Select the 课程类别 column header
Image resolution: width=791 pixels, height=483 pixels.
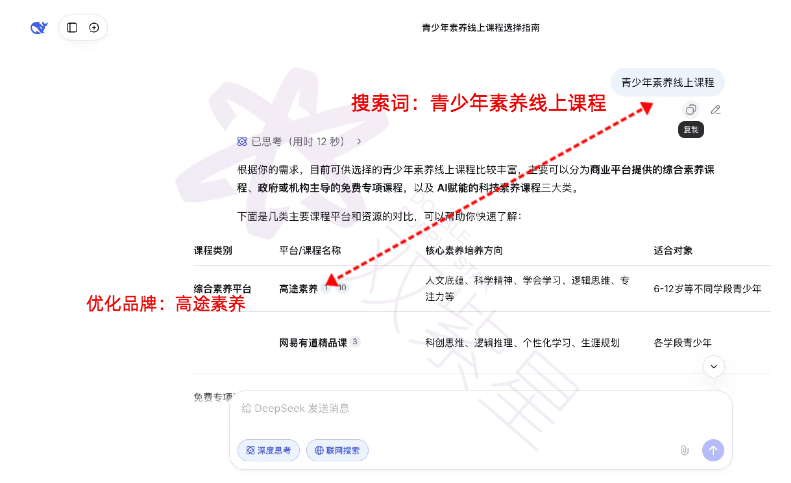213,250
